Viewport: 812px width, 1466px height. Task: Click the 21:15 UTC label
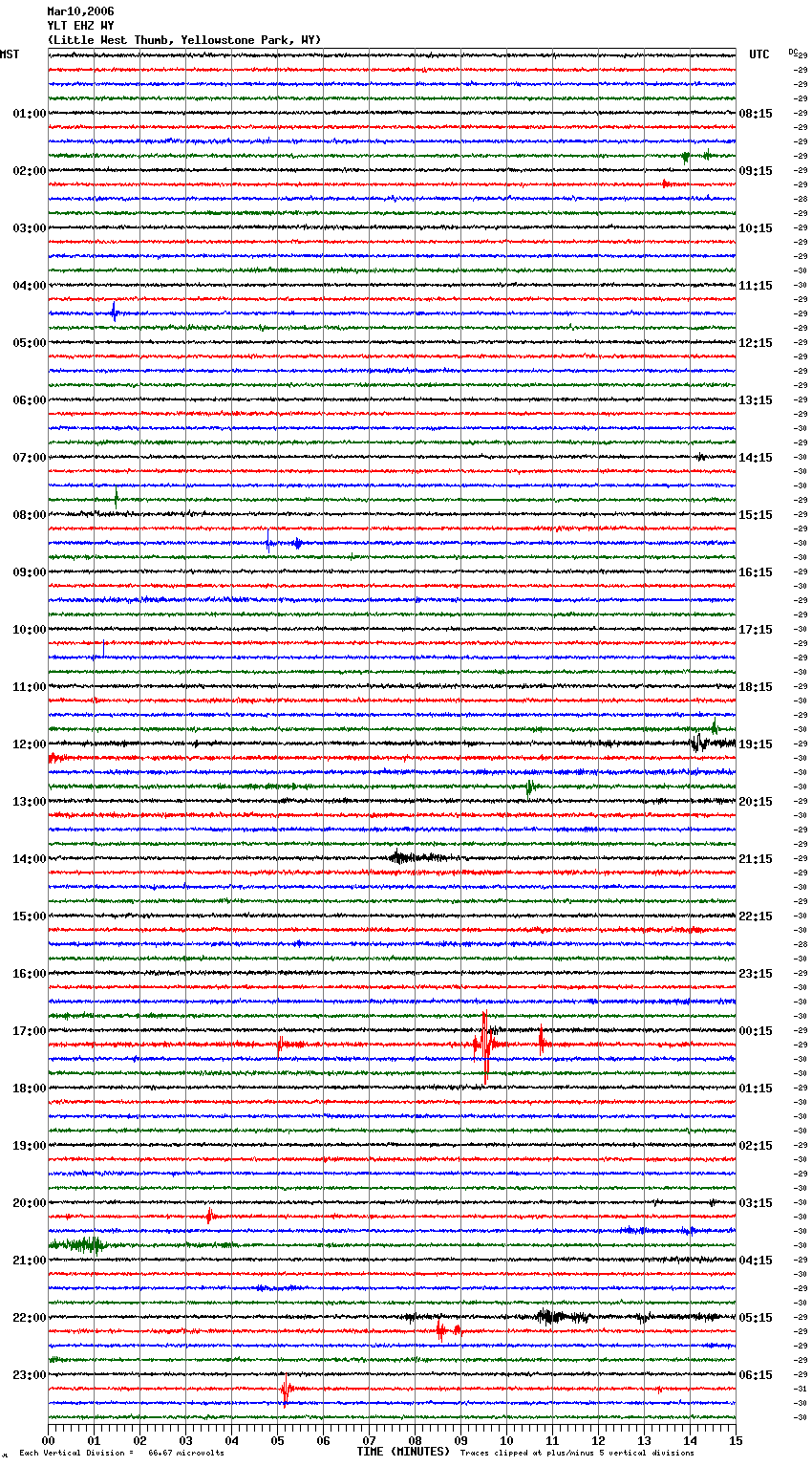pyautogui.click(x=756, y=859)
